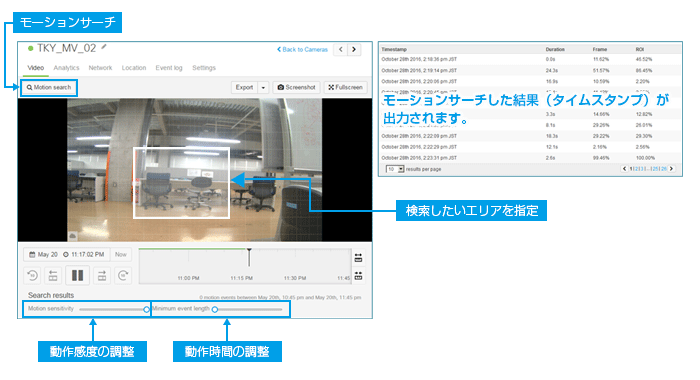Pause the video playback
The image size is (700, 380).
tap(78, 276)
